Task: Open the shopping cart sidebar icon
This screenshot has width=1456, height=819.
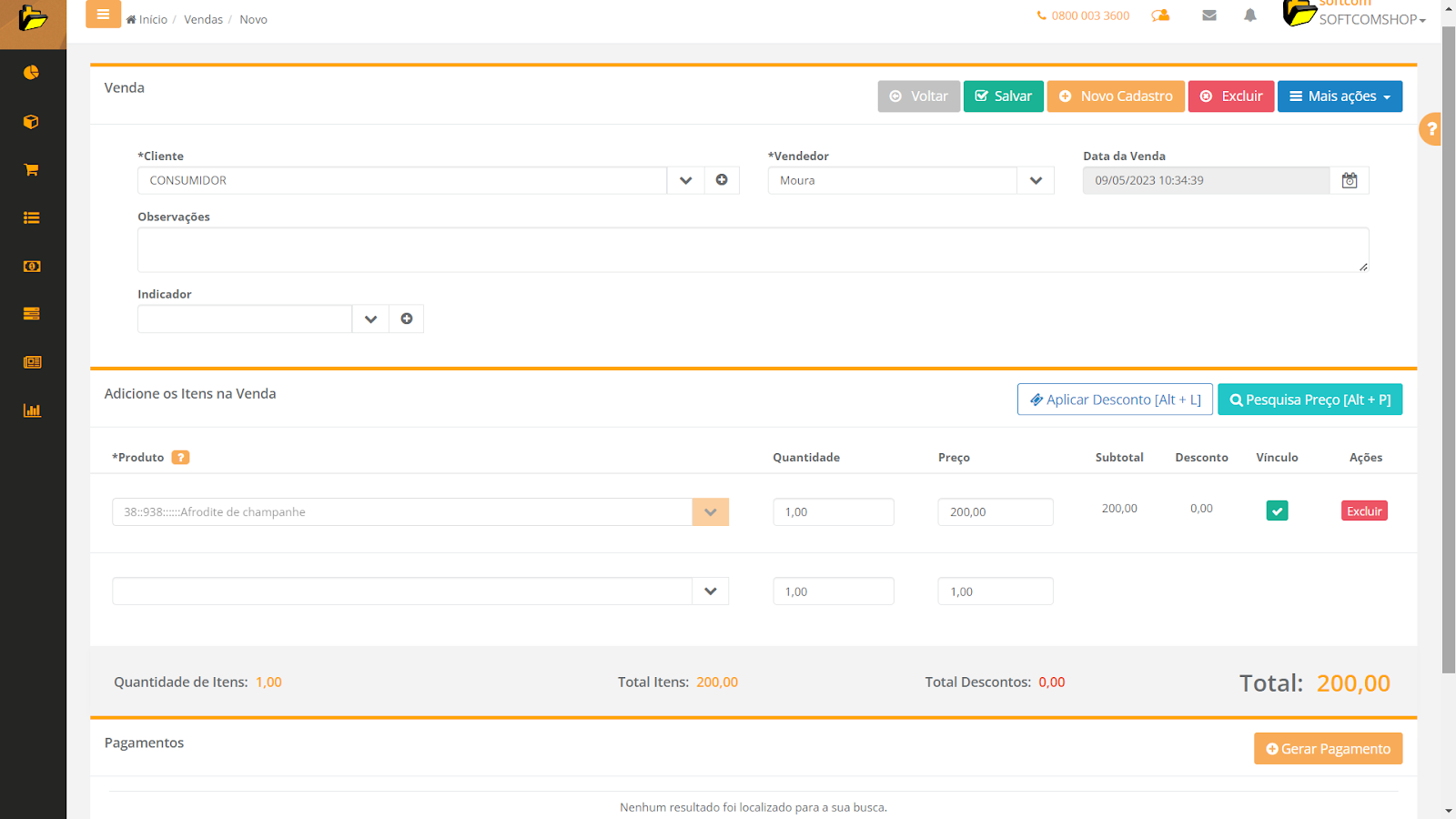Action: point(32,170)
